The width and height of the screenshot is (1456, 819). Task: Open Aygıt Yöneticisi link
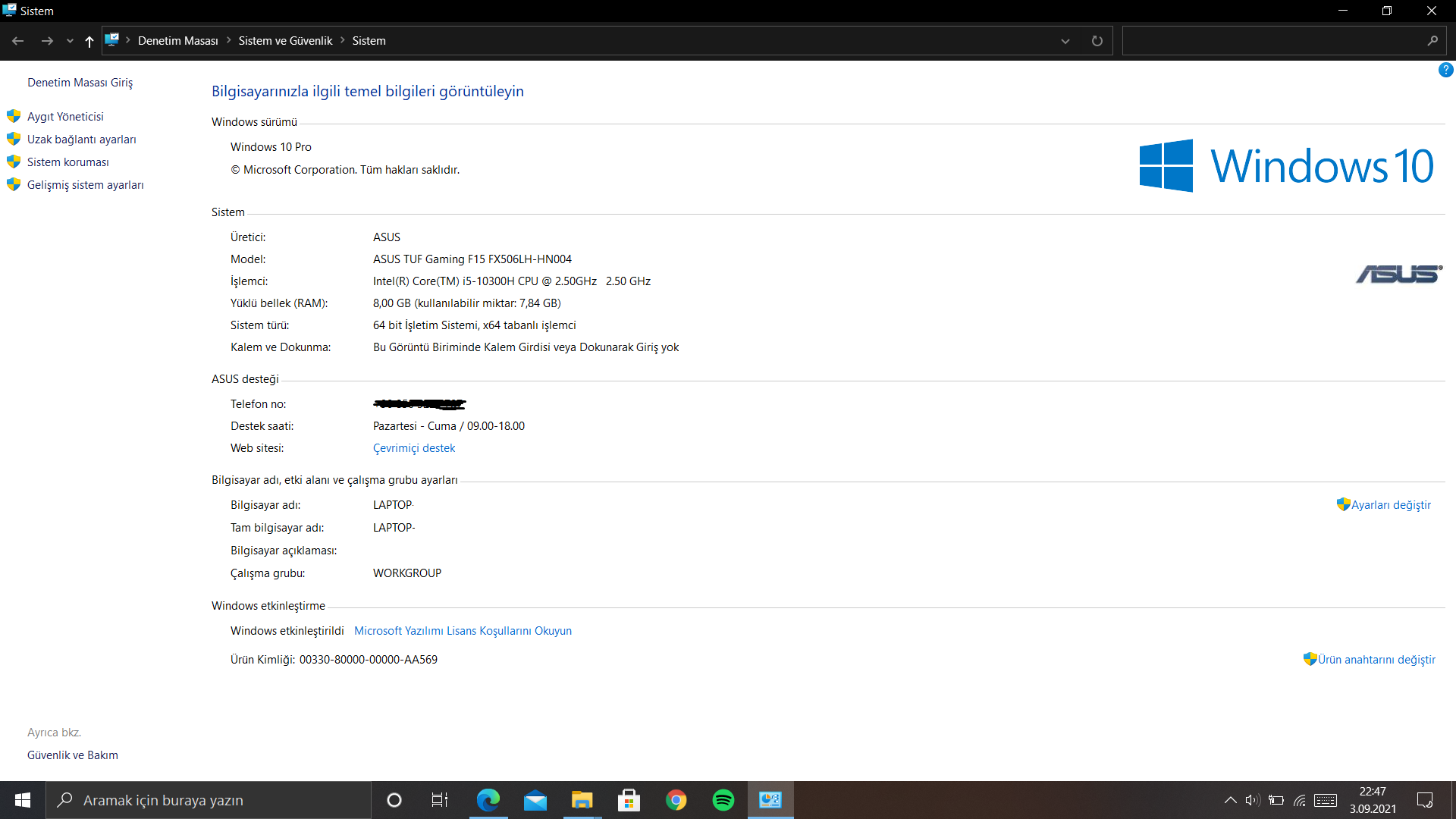[x=65, y=117]
